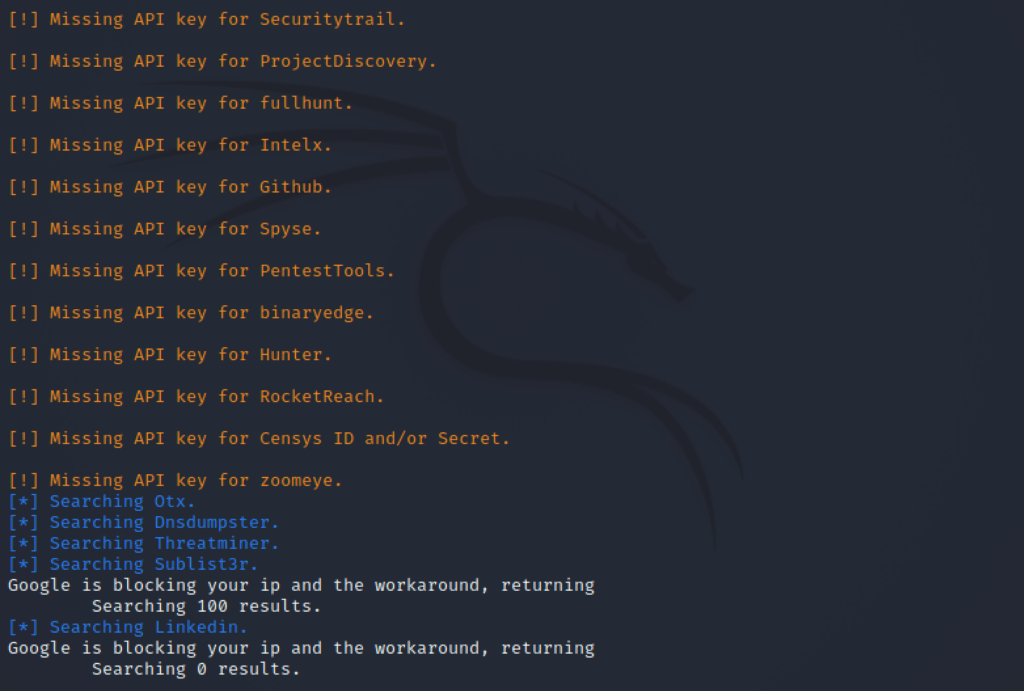Image resolution: width=1024 pixels, height=691 pixels.
Task: Click the Searching 100 results text
Action: point(206,606)
